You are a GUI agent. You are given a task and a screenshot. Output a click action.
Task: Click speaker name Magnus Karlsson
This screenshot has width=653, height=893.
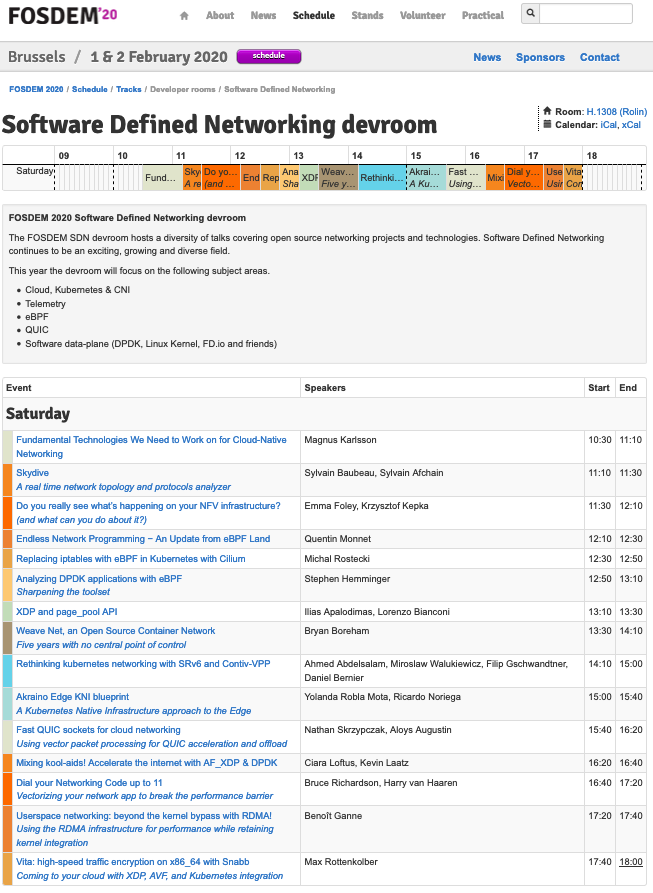[x=340, y=440]
